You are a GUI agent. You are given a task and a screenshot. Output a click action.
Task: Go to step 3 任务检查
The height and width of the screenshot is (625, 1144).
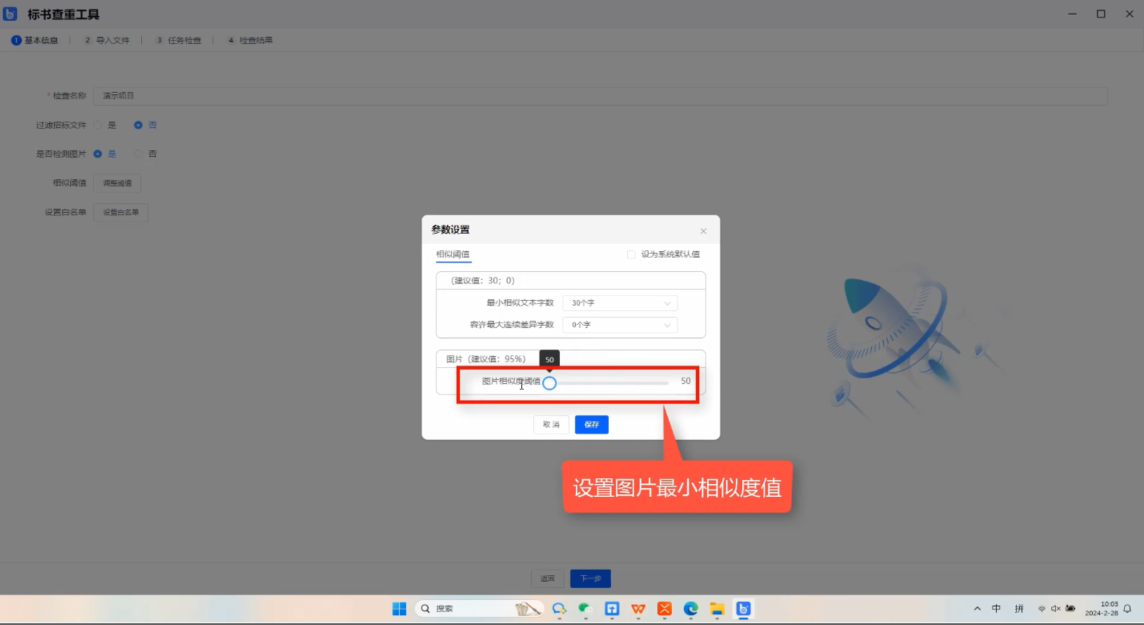[178, 40]
